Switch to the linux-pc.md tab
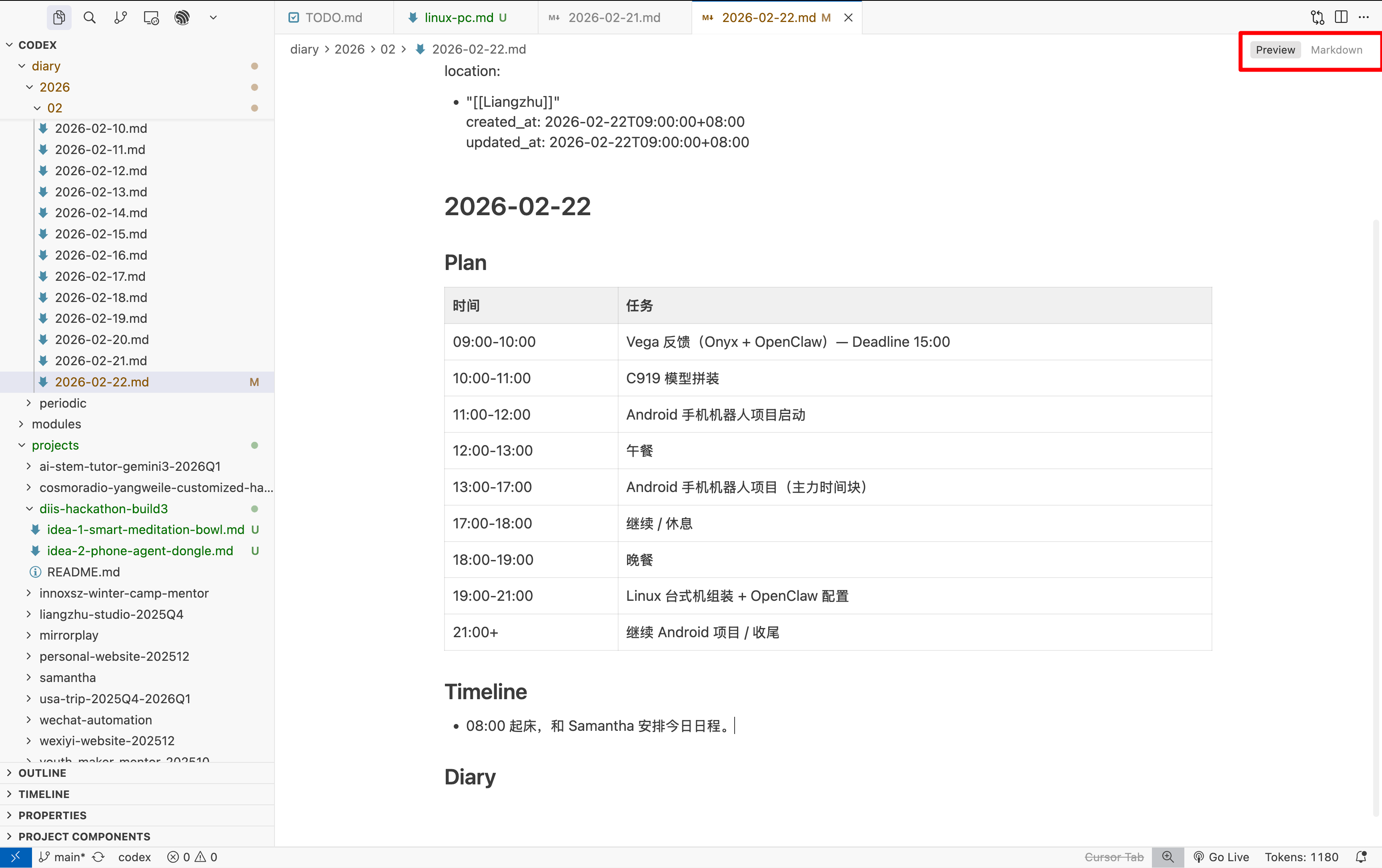 [x=459, y=18]
